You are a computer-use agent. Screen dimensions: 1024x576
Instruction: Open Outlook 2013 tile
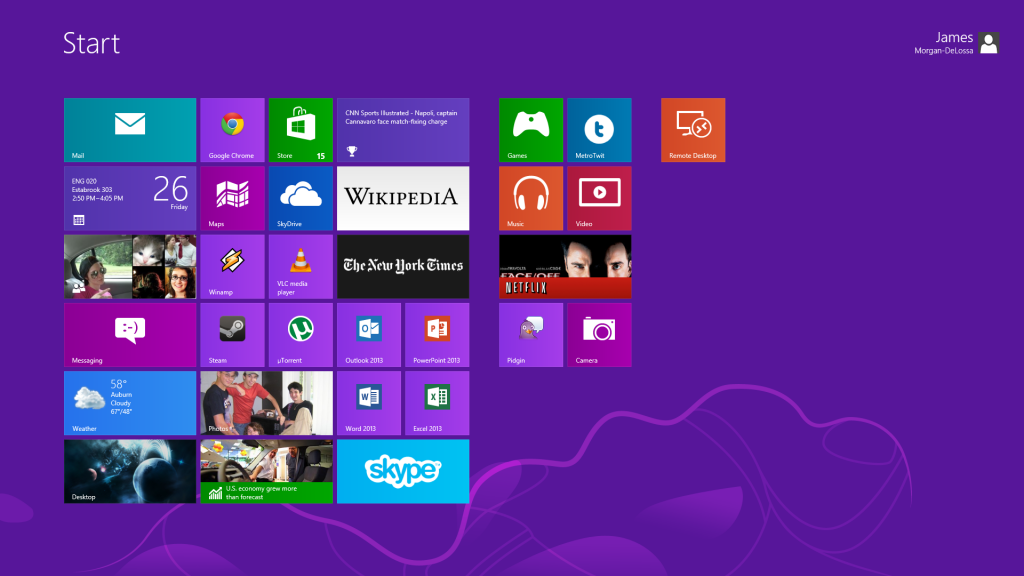[369, 335]
